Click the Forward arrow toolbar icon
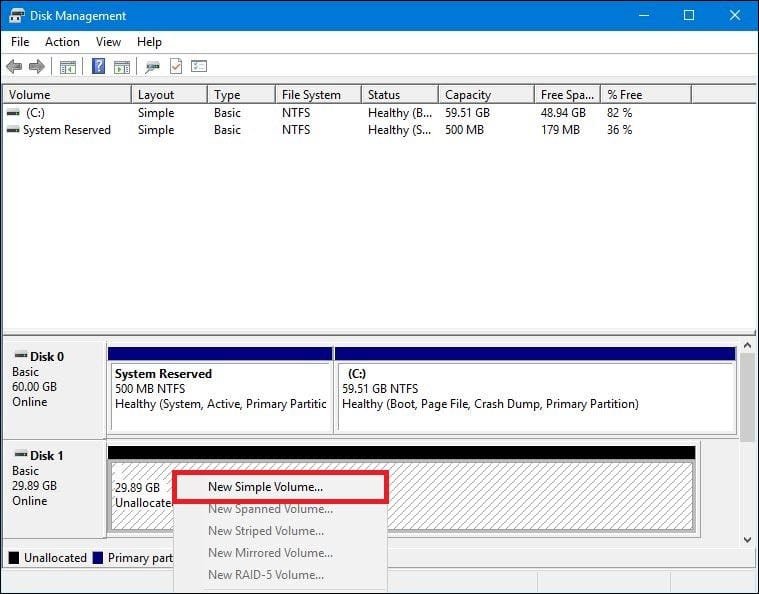 point(37,66)
